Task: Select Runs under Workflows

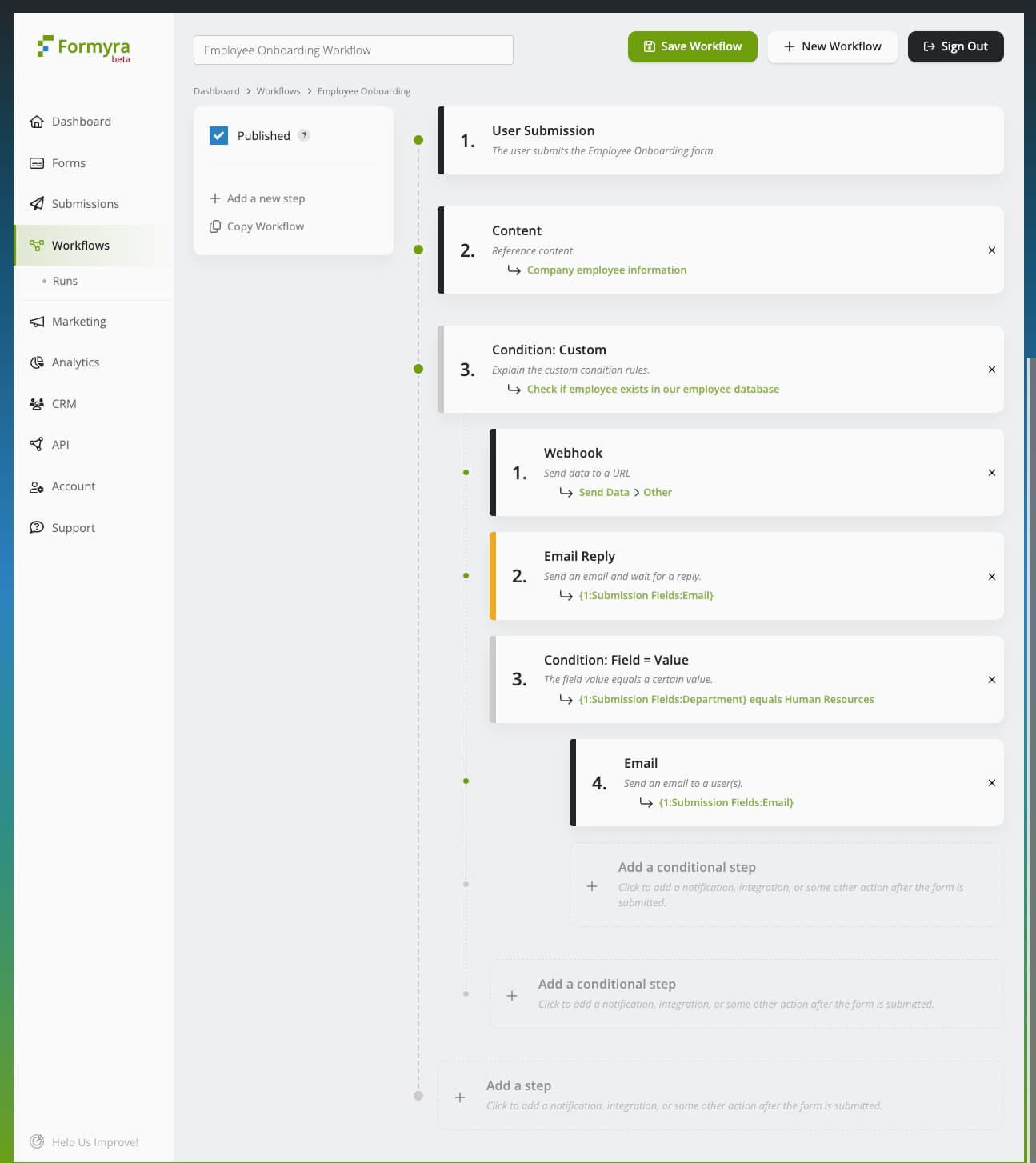Action: tap(66, 281)
